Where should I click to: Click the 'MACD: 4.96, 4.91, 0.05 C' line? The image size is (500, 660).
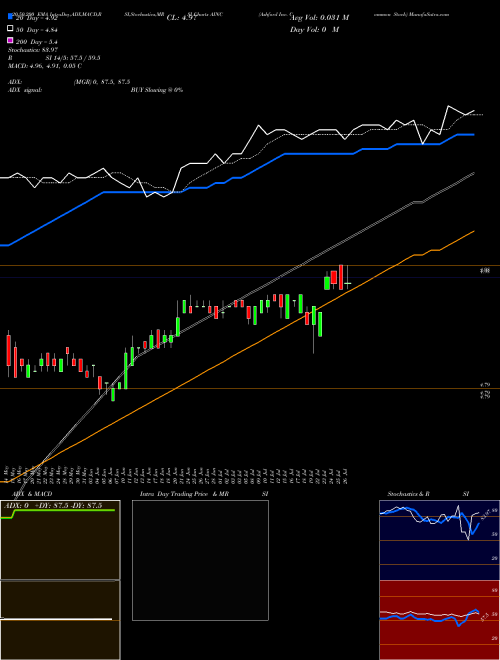point(45,66)
